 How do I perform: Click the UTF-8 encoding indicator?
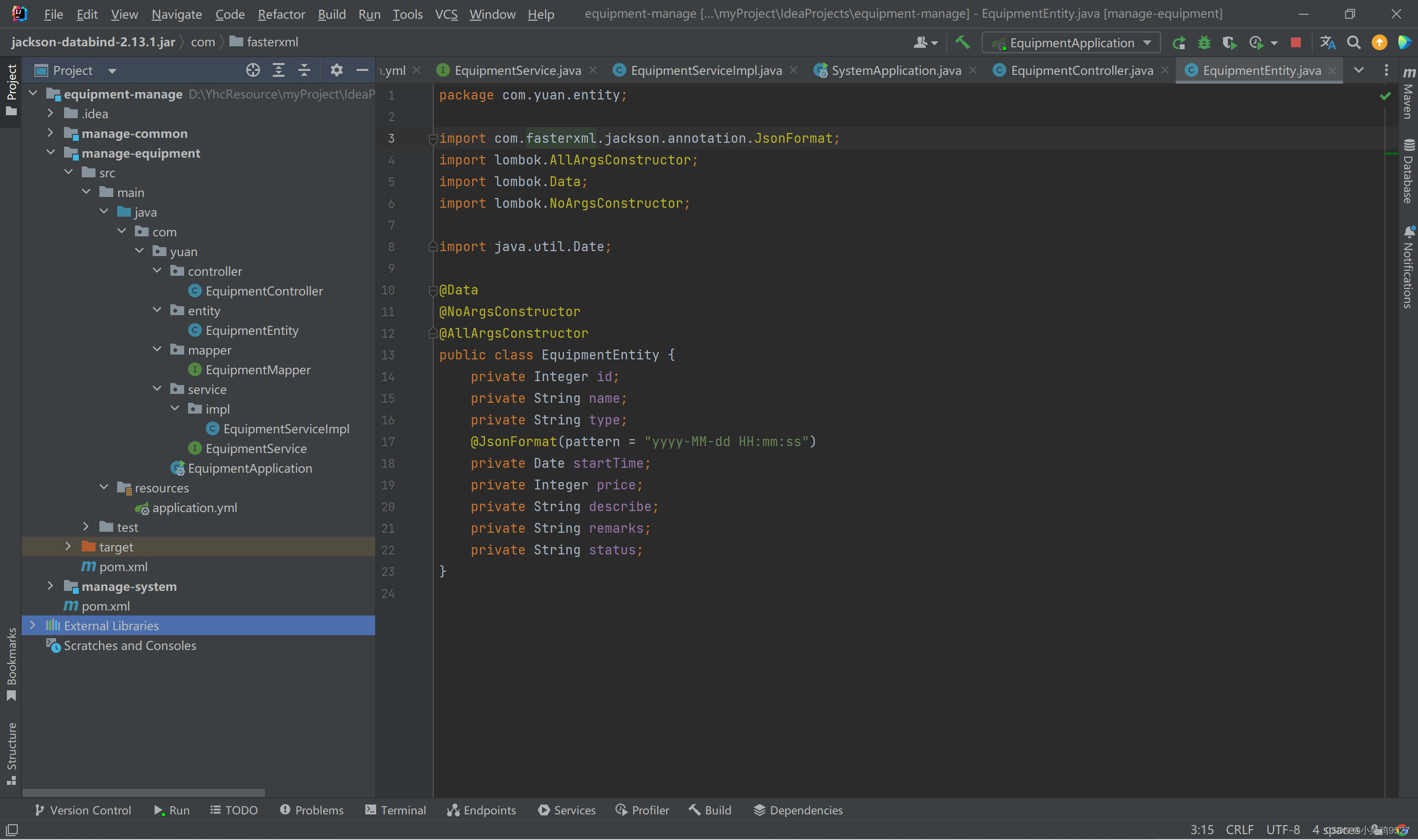1283,829
